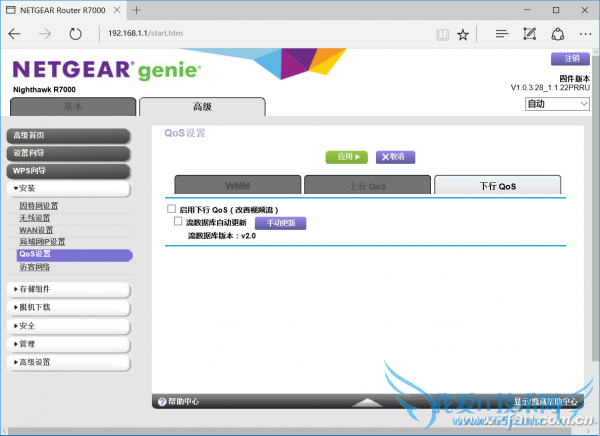Open browser More actions ellipsis
The width and height of the screenshot is (600, 436).
pos(585,34)
